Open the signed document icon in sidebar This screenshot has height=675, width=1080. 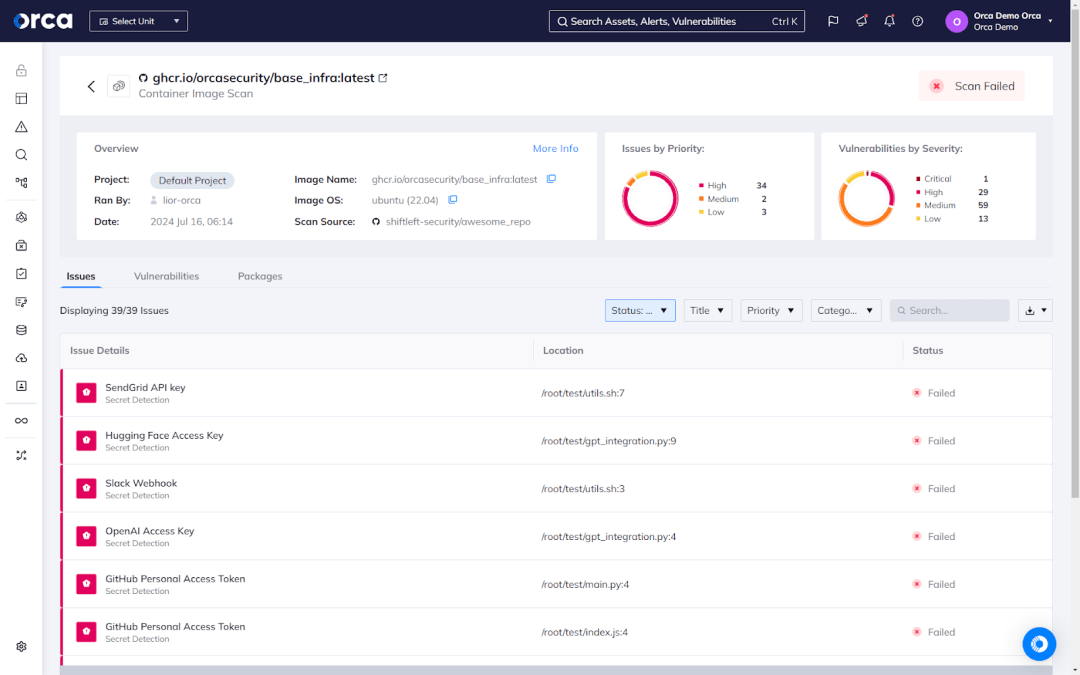(x=21, y=302)
